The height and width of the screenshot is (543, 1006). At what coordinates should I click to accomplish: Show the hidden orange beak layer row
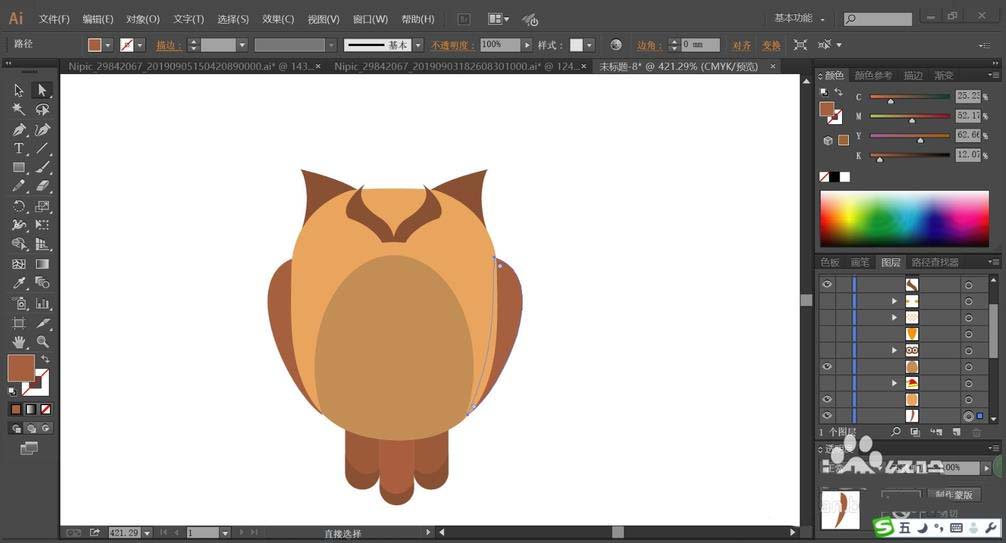827,334
